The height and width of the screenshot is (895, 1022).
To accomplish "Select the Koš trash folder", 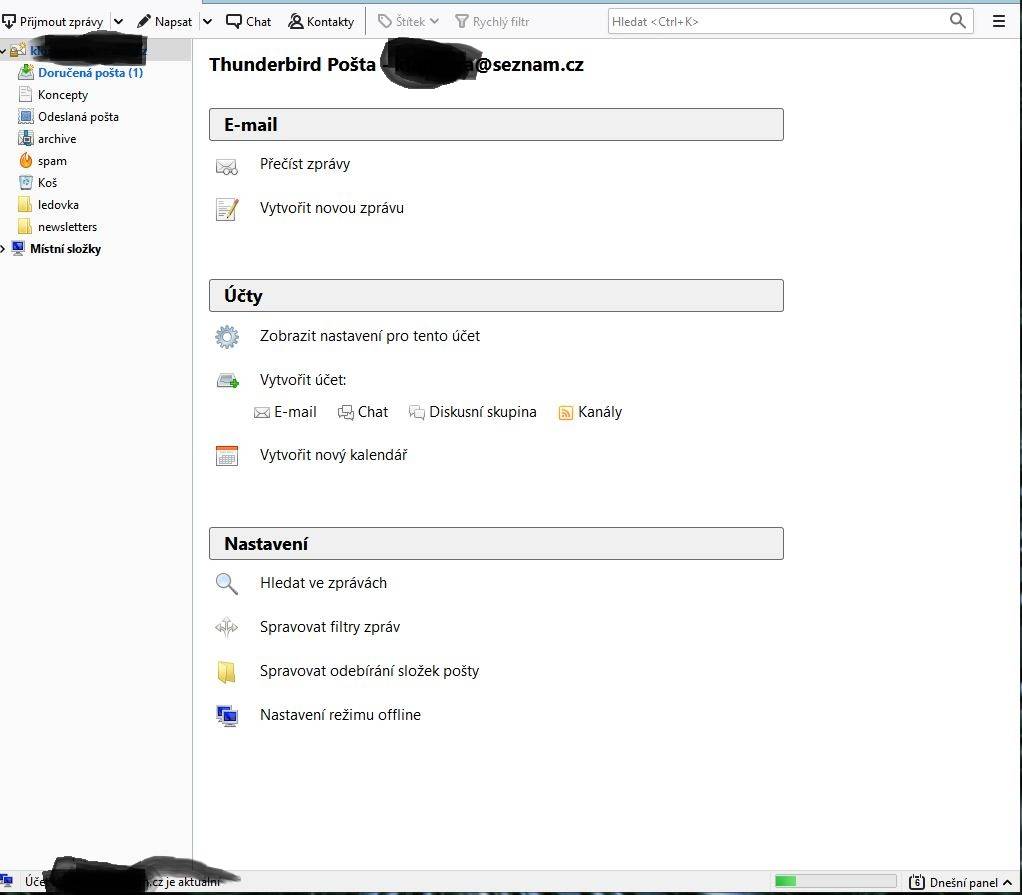I will [48, 183].
